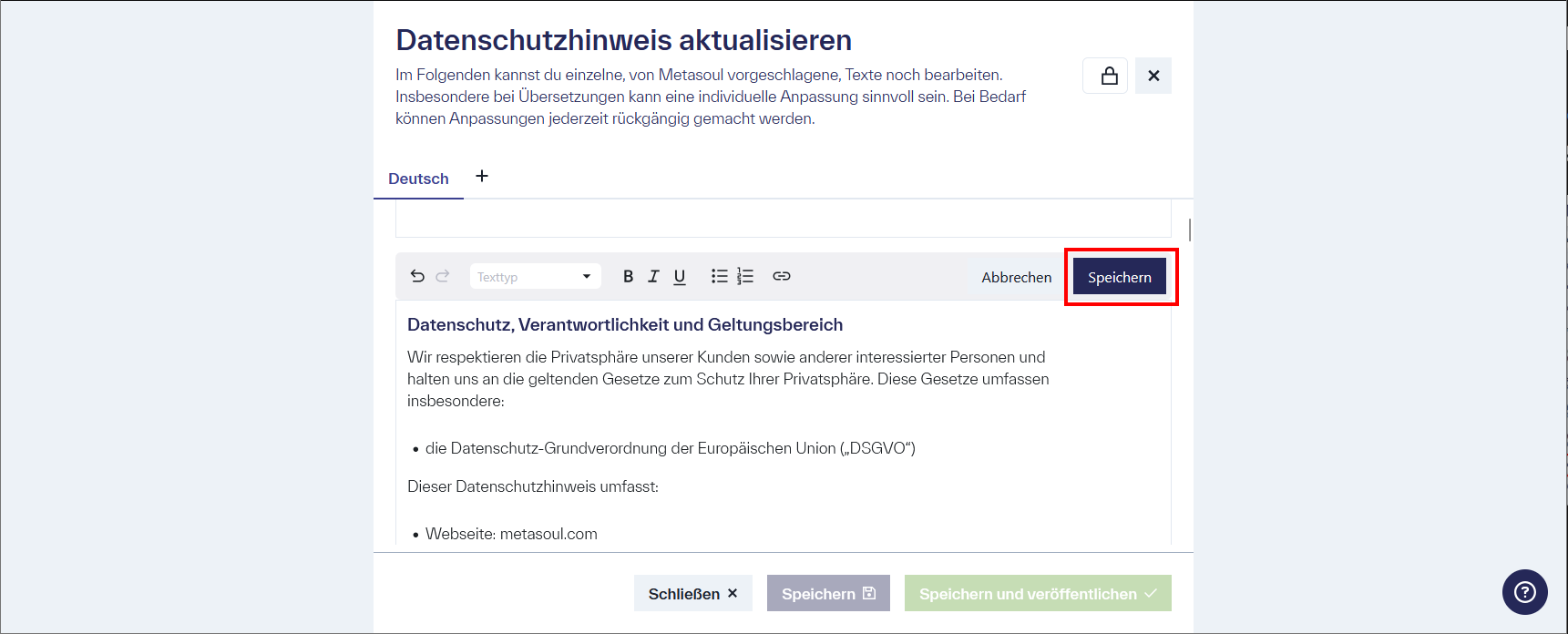Select the Deutsch language tab
This screenshot has height=634, width=1568.
418,179
